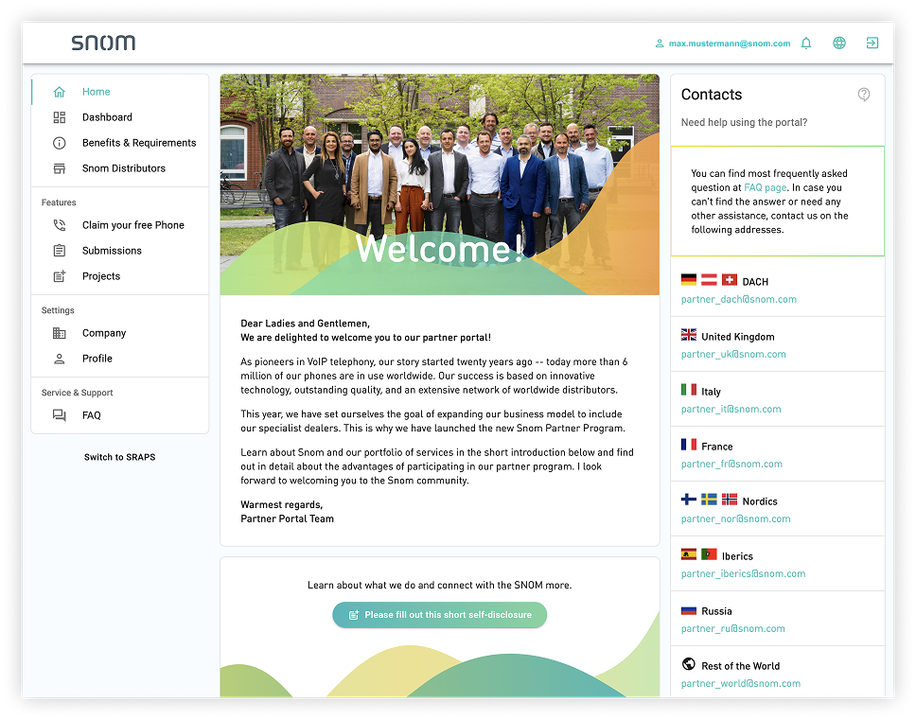Click the Claim your free Phone icon
916x720 pixels.
coord(60,226)
